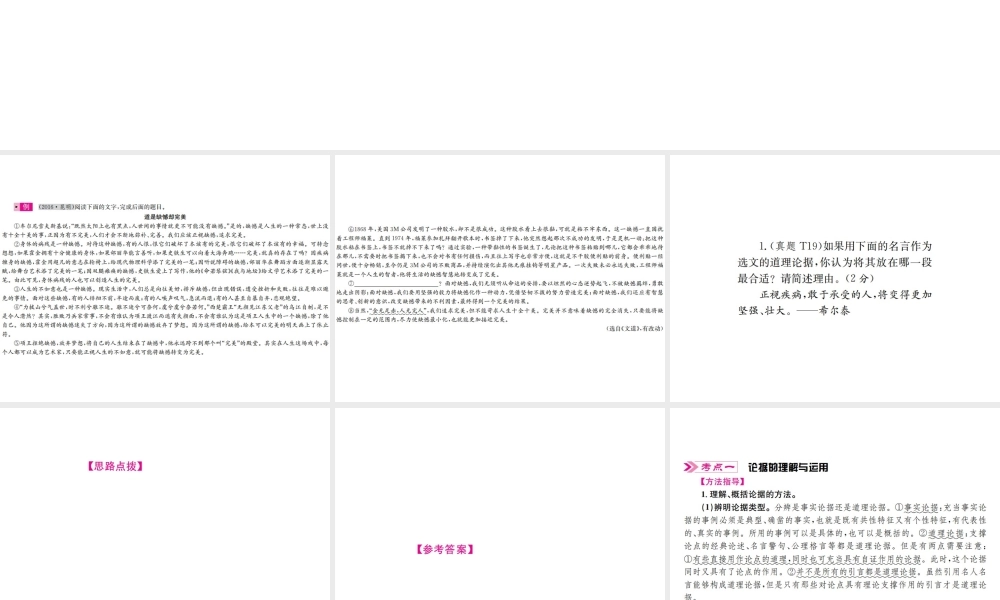
Task: Click the 【思路点拨】 heading text
Action: coord(115,466)
